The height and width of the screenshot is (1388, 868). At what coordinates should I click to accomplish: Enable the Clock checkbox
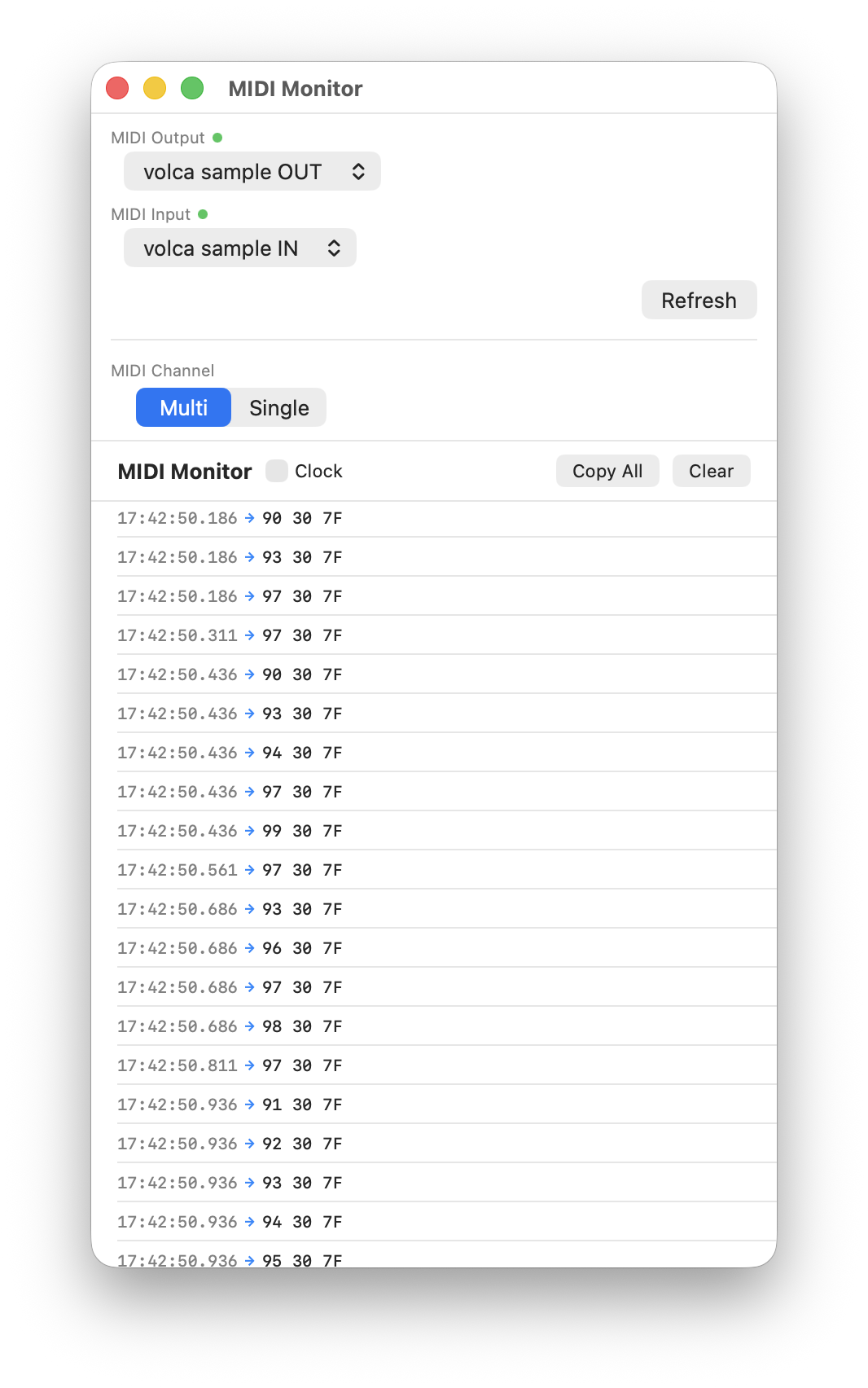[277, 471]
